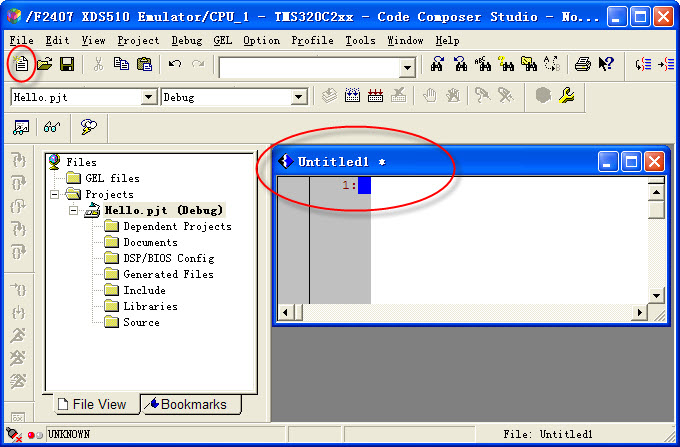Select the Source folder

point(132,323)
